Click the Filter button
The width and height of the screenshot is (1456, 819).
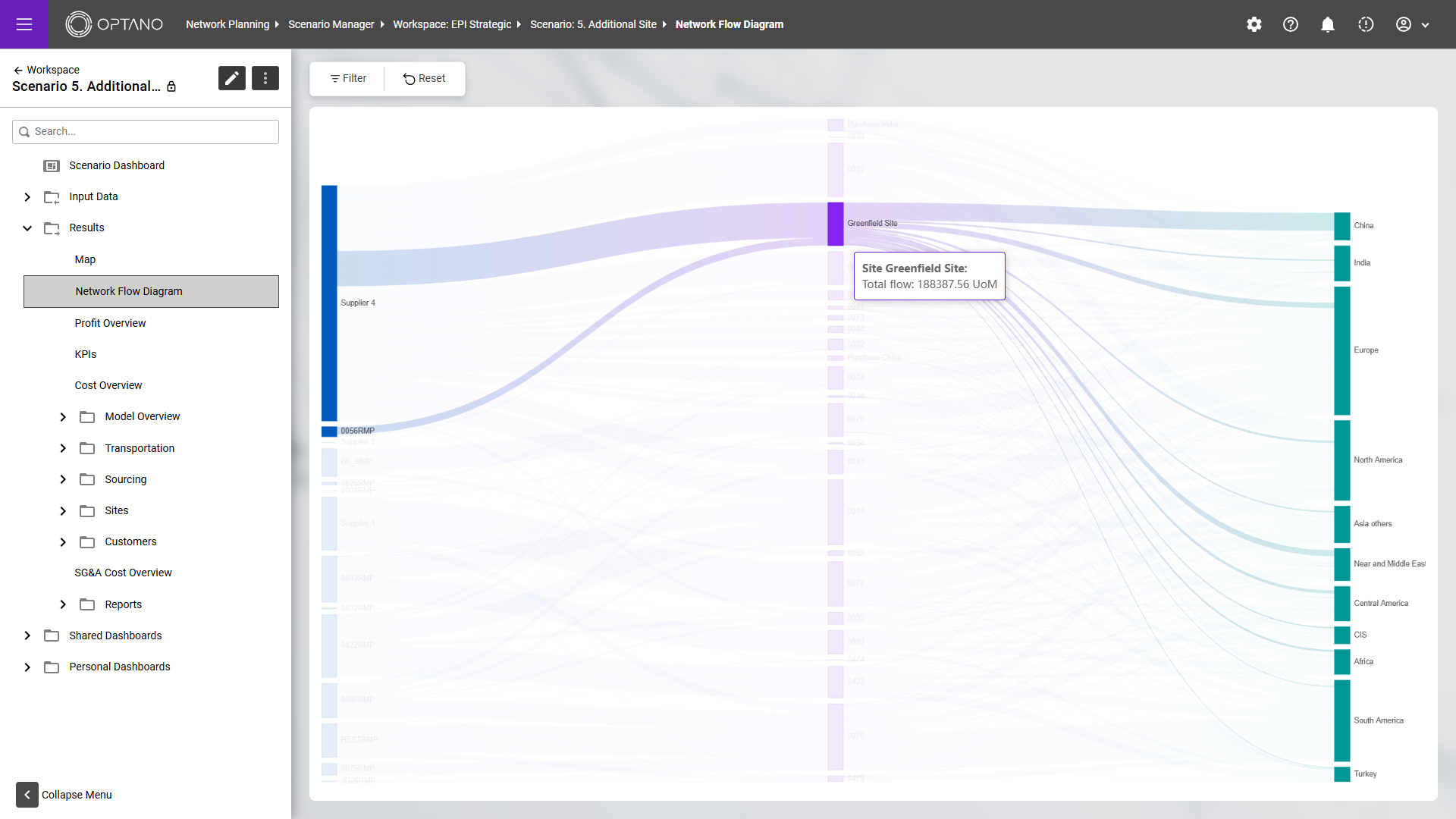point(348,79)
